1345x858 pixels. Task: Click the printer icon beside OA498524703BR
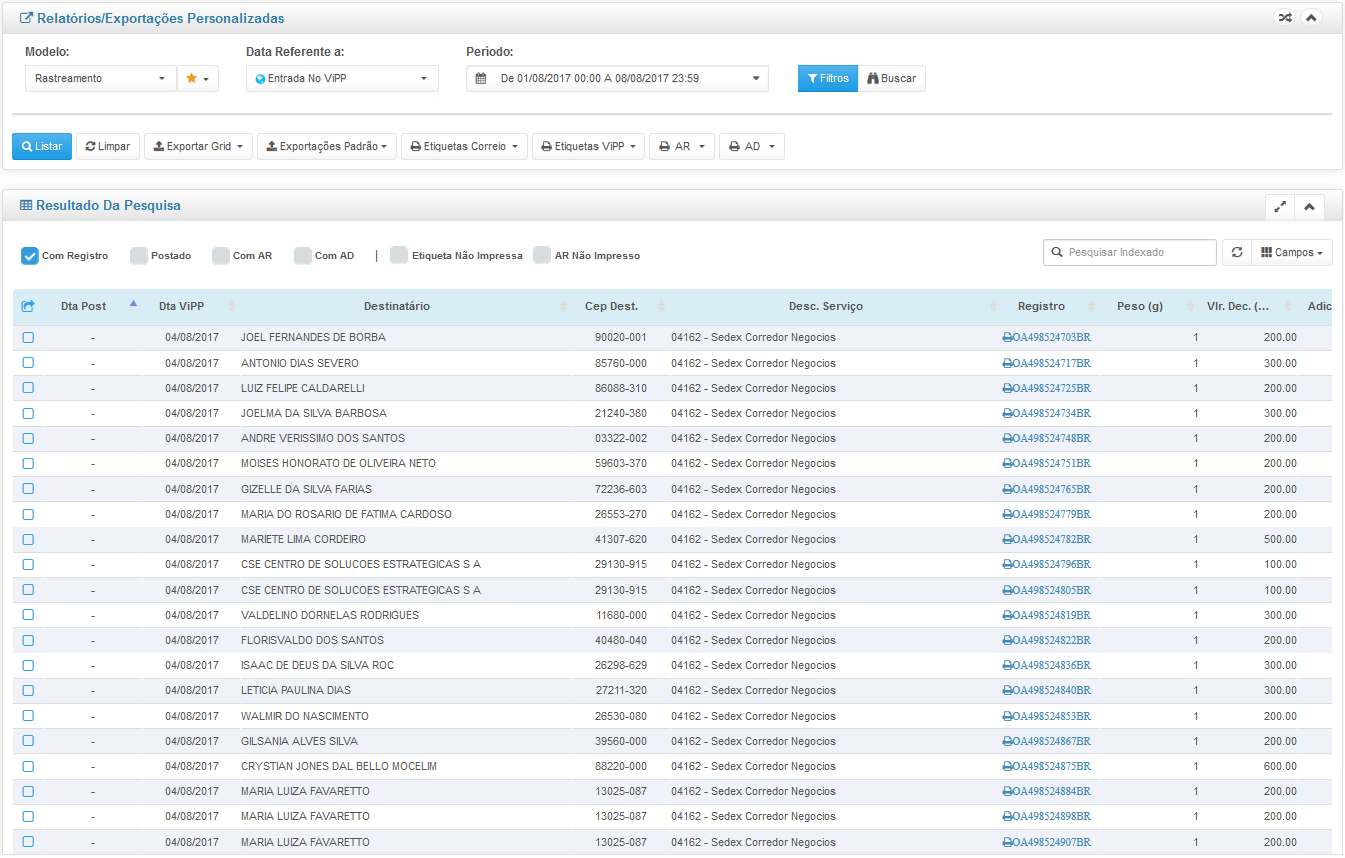click(x=1007, y=338)
